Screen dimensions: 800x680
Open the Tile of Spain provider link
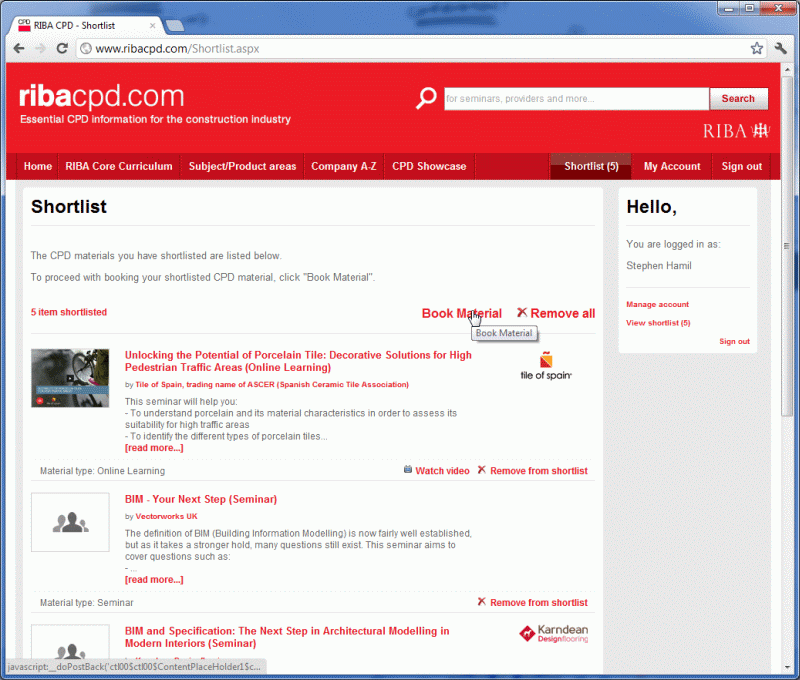click(x=272, y=385)
